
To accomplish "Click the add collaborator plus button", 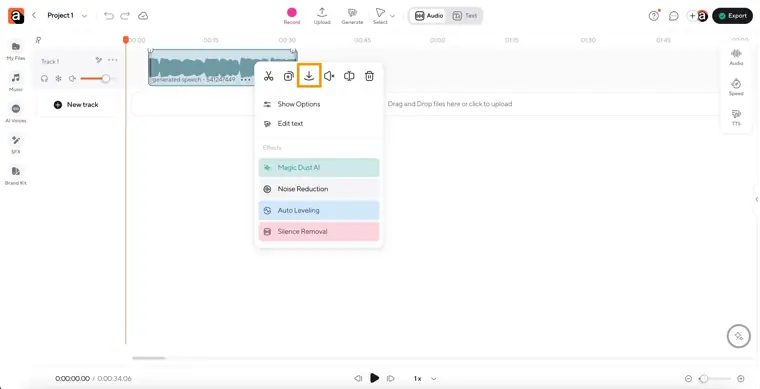I will 692,16.
